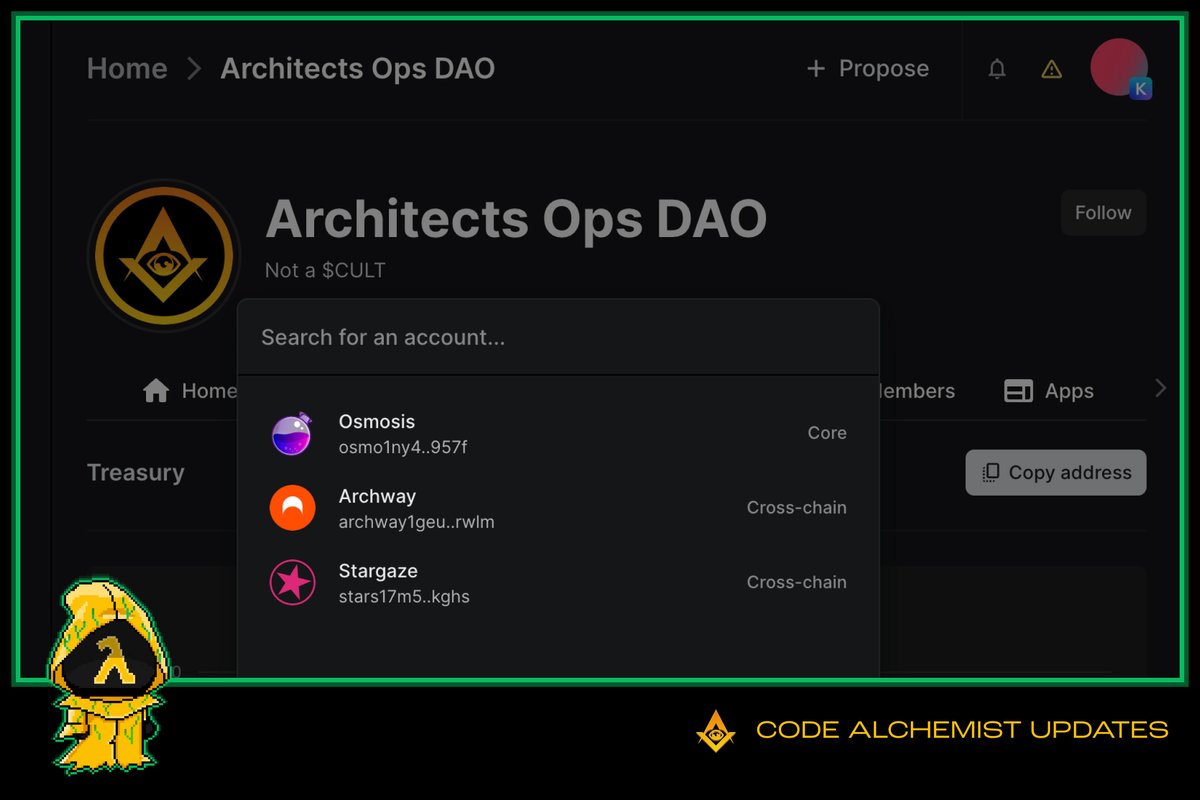1200x800 pixels.
Task: Click the Archway chain icon
Action: coord(293,508)
